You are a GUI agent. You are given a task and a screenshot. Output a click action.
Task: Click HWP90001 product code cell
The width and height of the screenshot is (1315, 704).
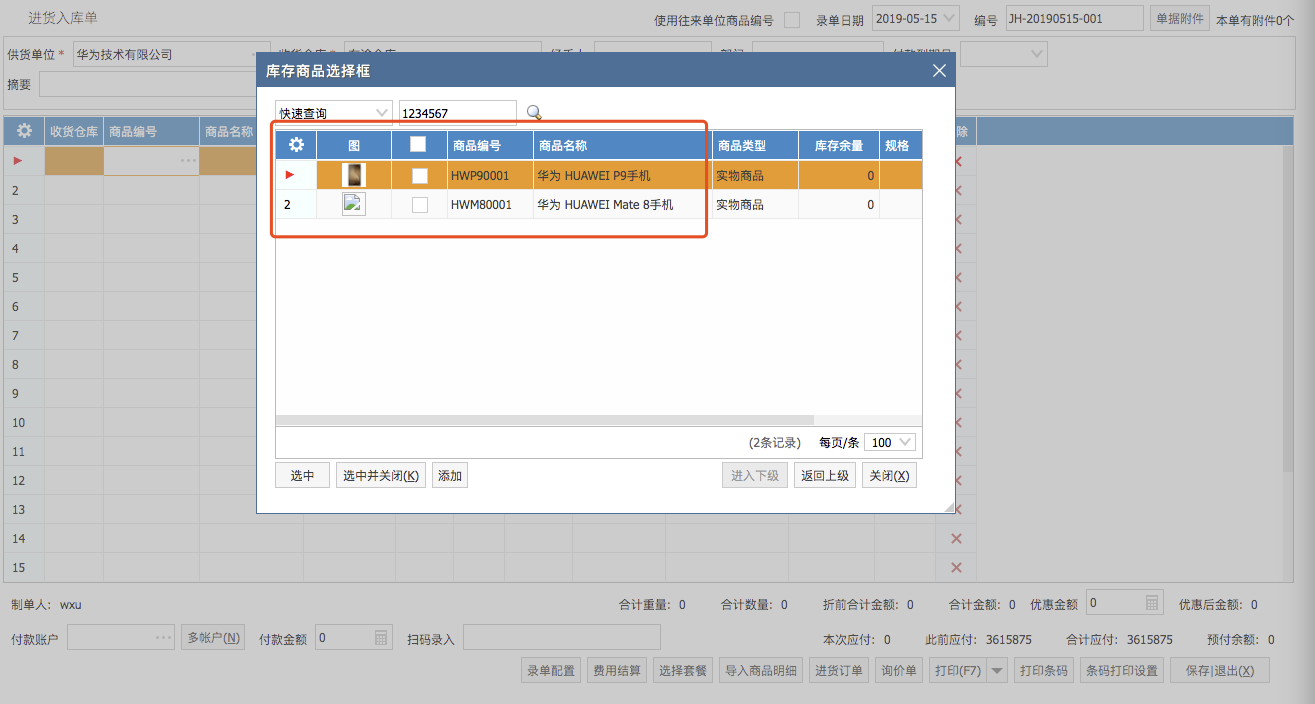(490, 175)
